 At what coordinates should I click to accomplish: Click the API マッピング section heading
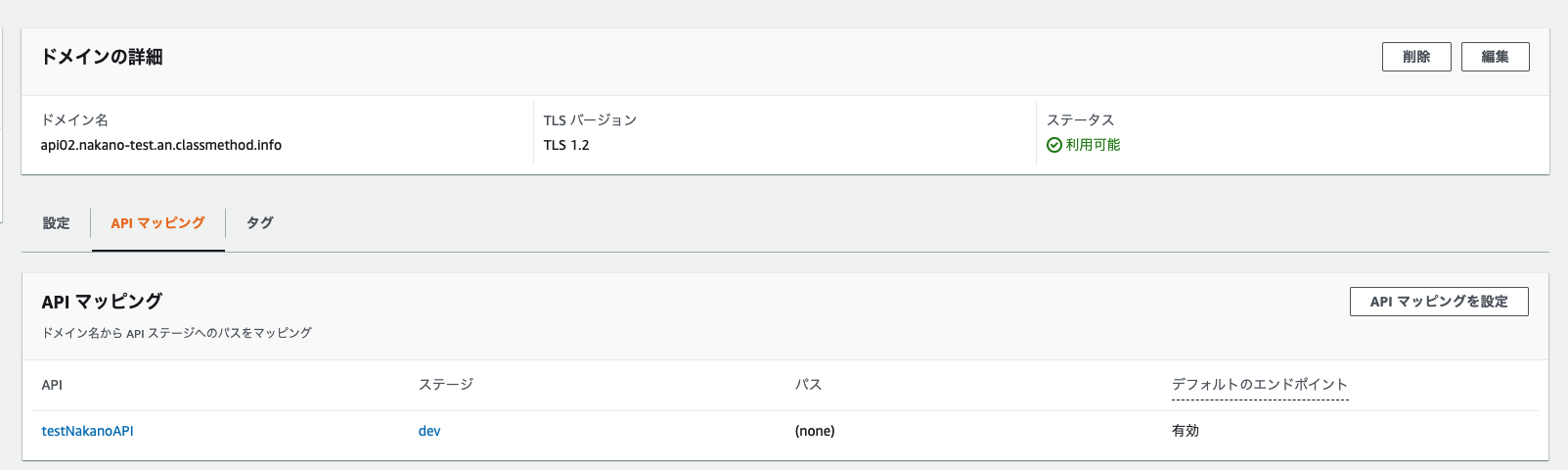(102, 302)
